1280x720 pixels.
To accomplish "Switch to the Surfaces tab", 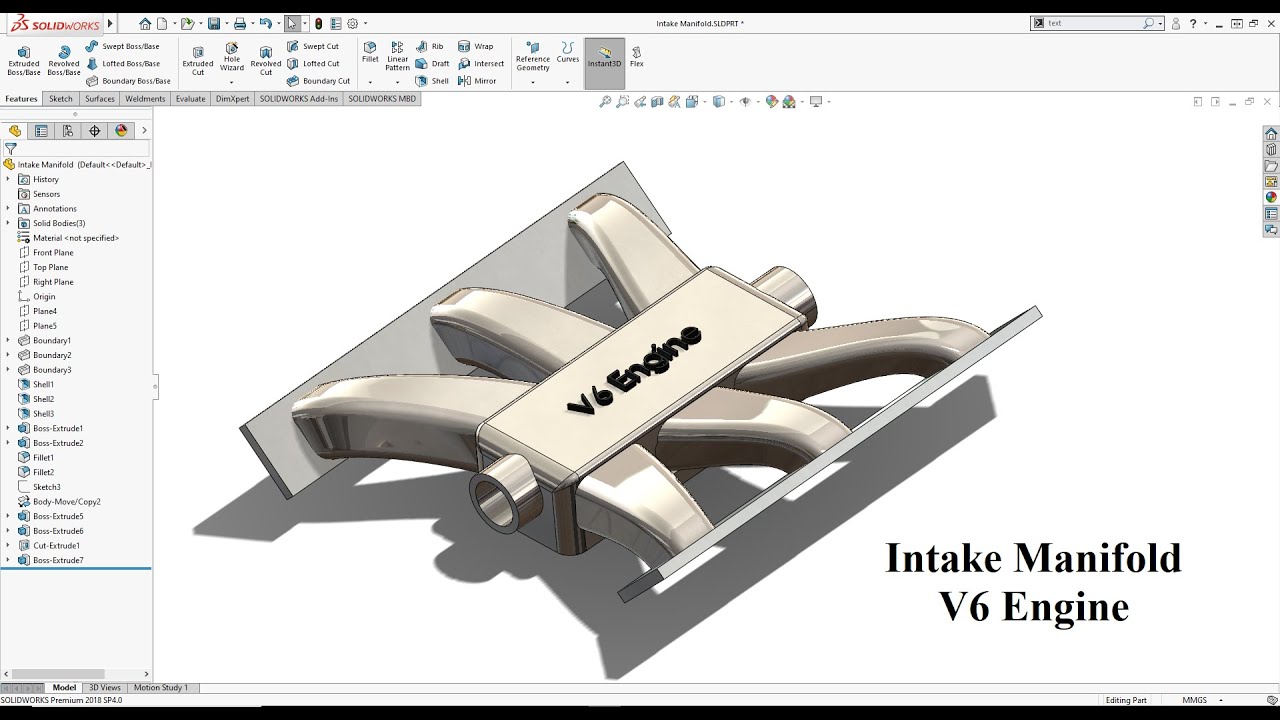I will tap(100, 99).
